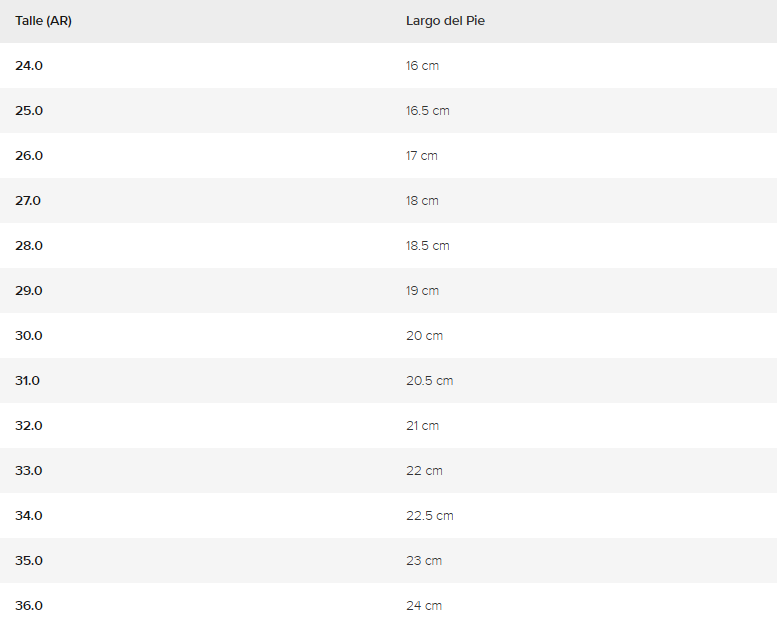Click the Largo del Pie column header

pyautogui.click(x=445, y=21)
